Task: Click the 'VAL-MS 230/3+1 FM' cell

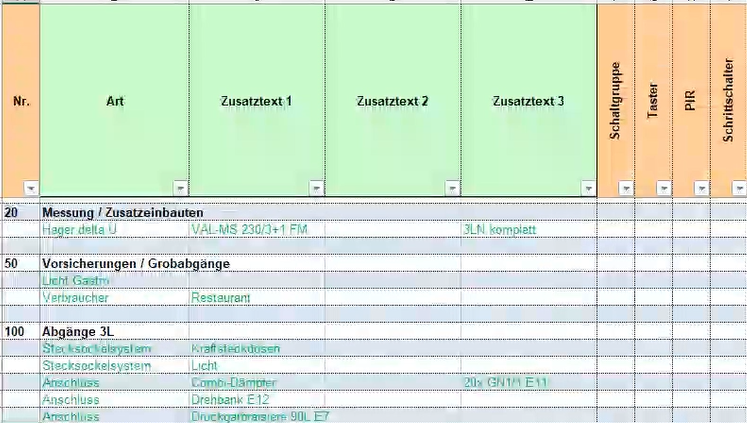Action: click(x=248, y=230)
